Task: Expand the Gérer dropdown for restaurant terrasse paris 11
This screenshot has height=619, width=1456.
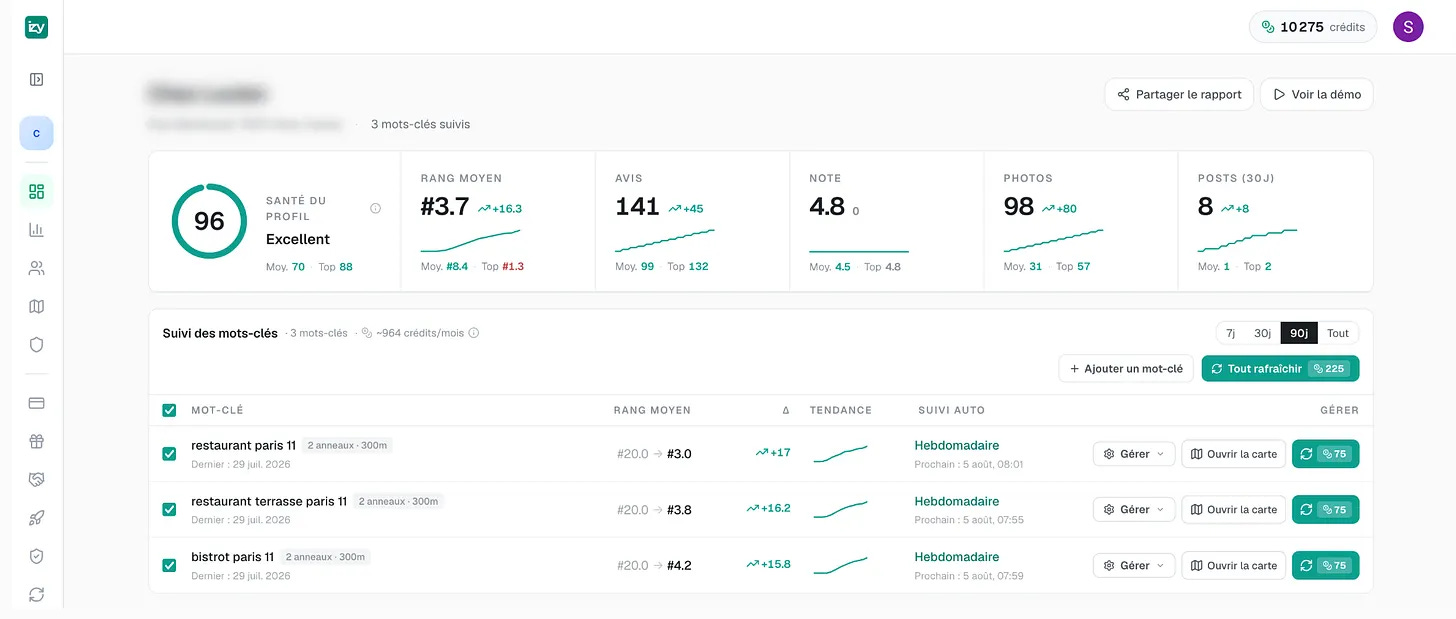Action: [x=1134, y=510]
